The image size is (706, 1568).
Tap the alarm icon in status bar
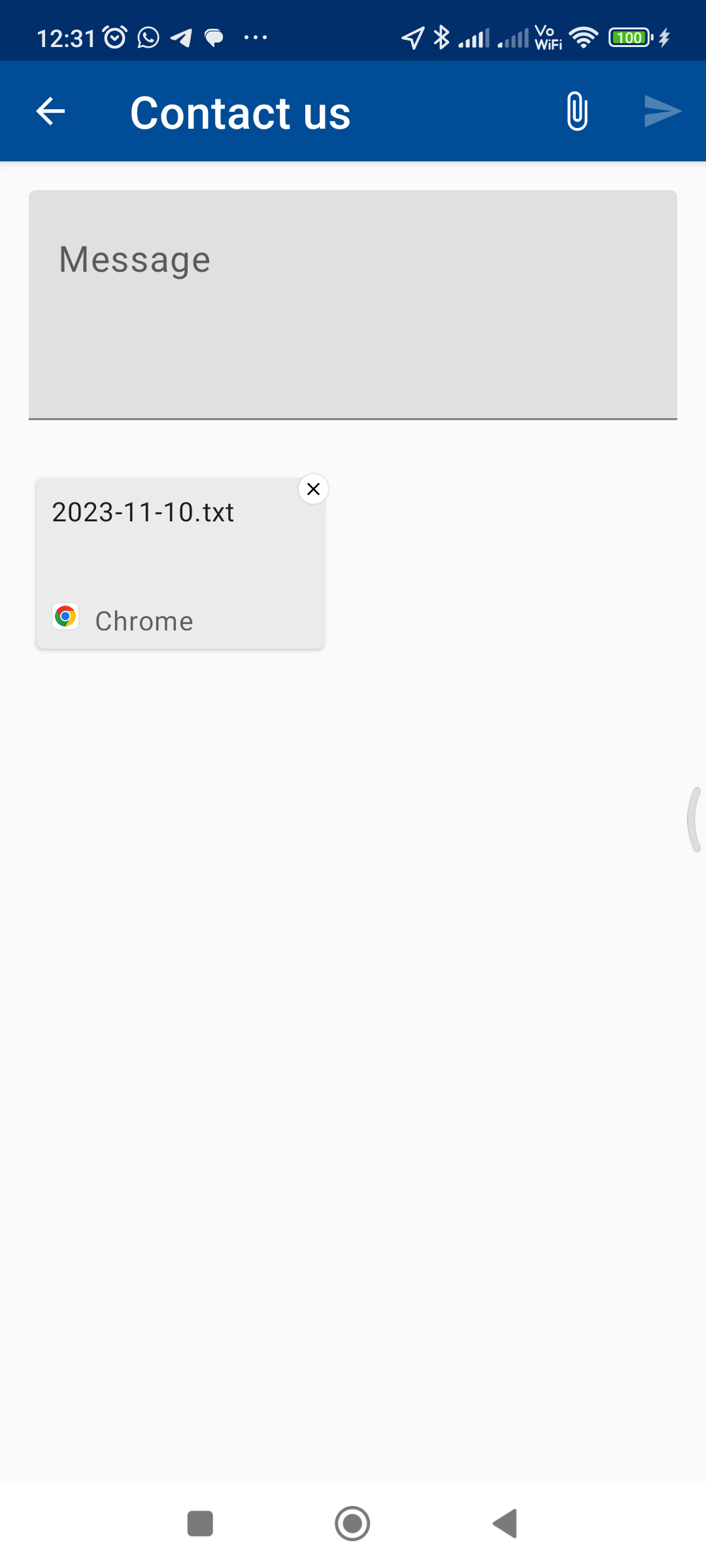pos(115,38)
